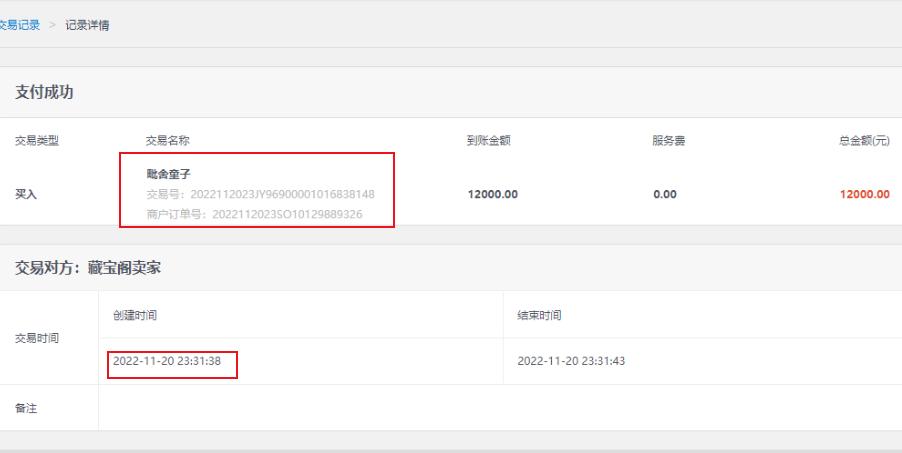The width and height of the screenshot is (902, 453).
Task: Click the red 12000.00 total amount
Action: (x=865, y=195)
